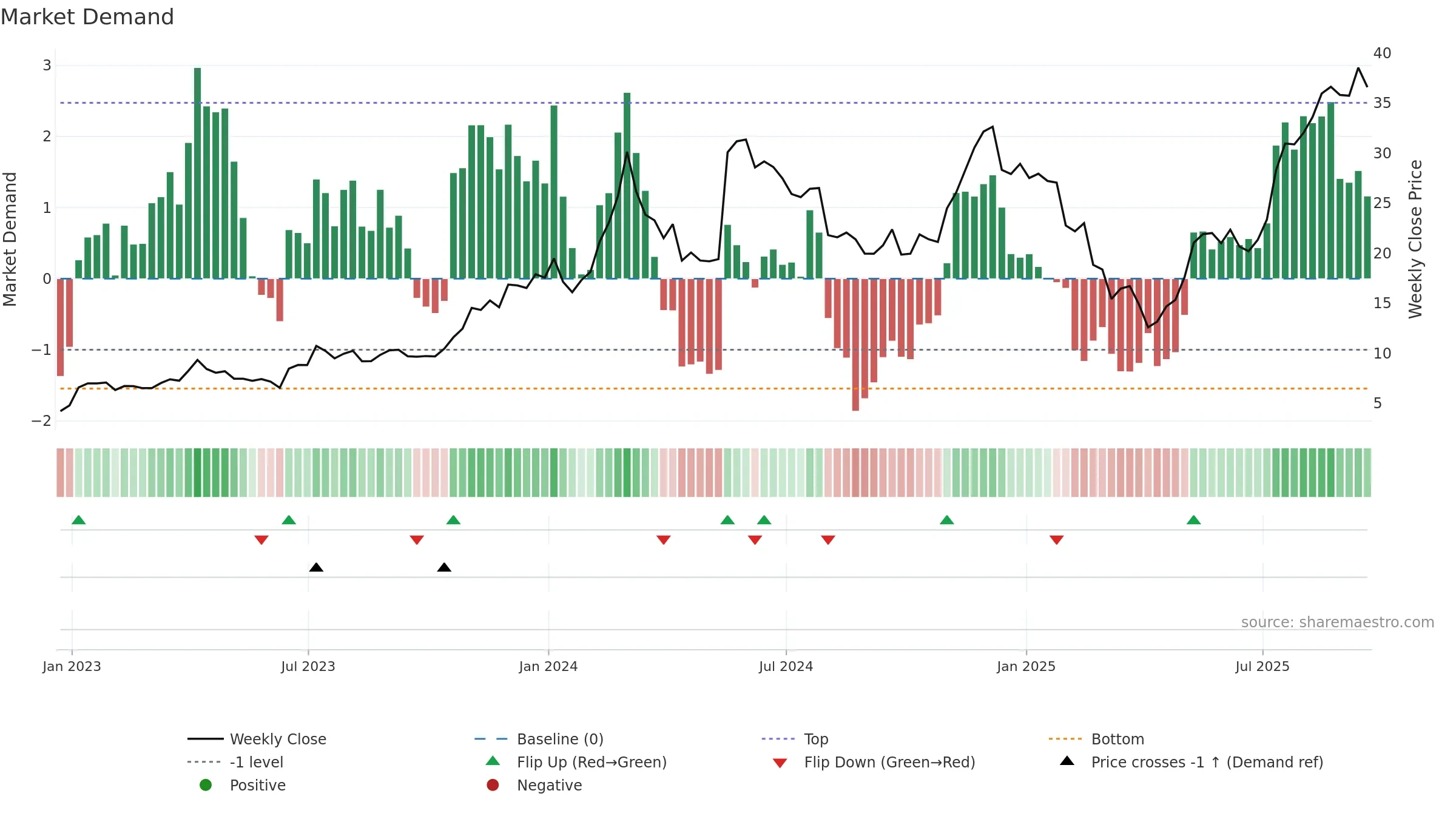Viewport: 1456px width, 819px height.
Task: Toggle the Bottom legend entry
Action: 1096,739
